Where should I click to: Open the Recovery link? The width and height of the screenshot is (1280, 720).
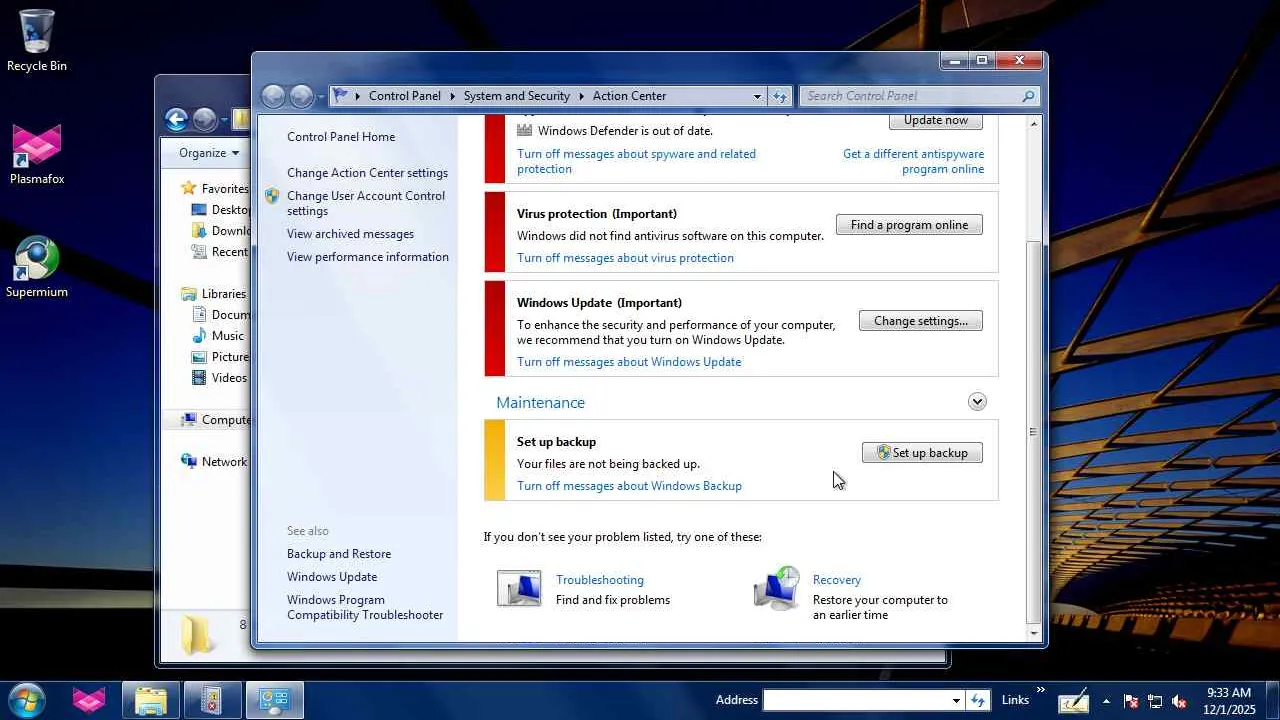[837, 580]
